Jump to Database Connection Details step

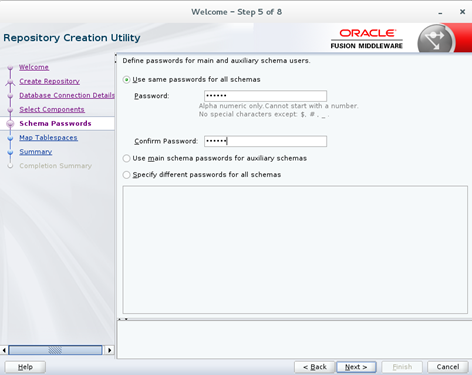click(67, 95)
